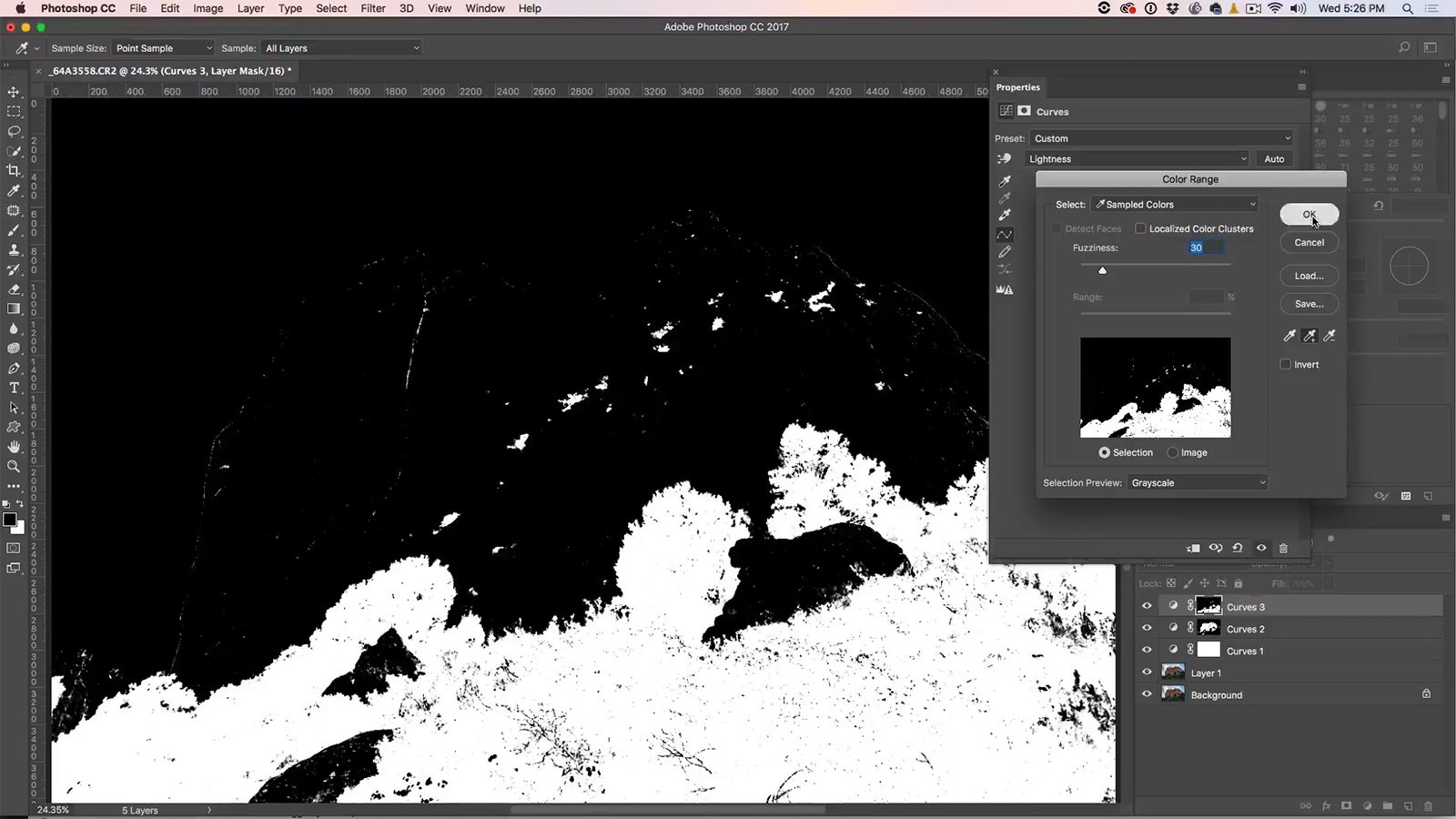Viewport: 1456px width, 819px height.
Task: Select the Lasso tool
Action: [14, 131]
